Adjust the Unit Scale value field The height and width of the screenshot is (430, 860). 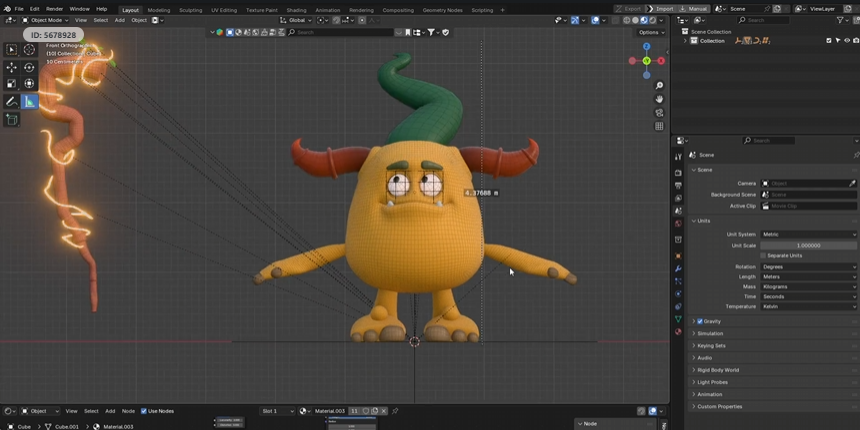(808, 245)
